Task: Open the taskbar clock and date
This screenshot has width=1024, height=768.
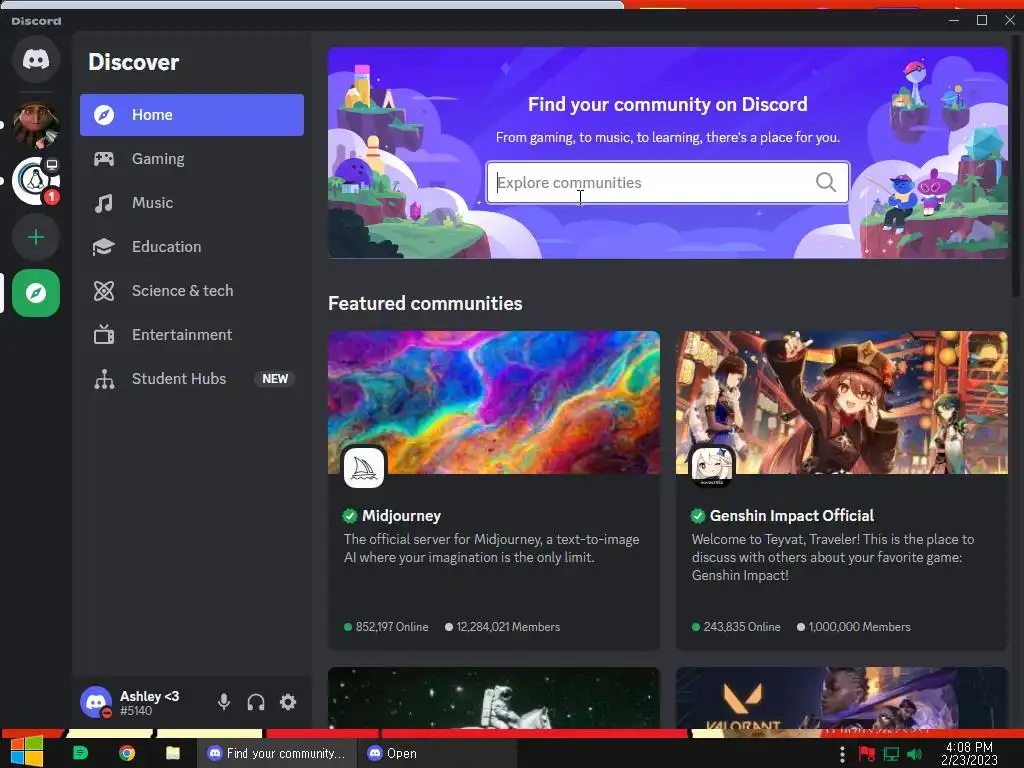Action: click(969, 753)
